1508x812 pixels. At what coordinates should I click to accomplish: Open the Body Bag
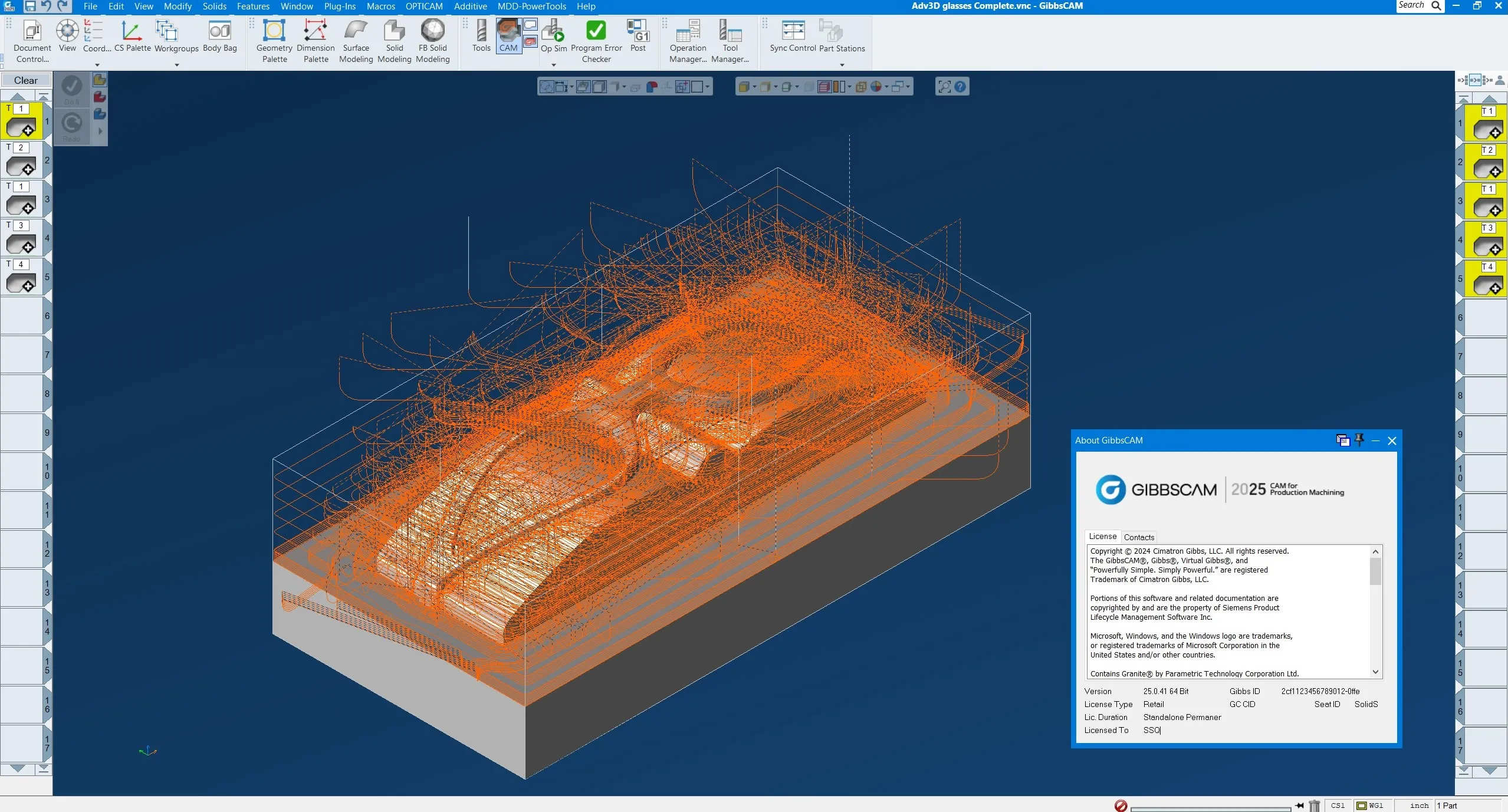pos(219,36)
